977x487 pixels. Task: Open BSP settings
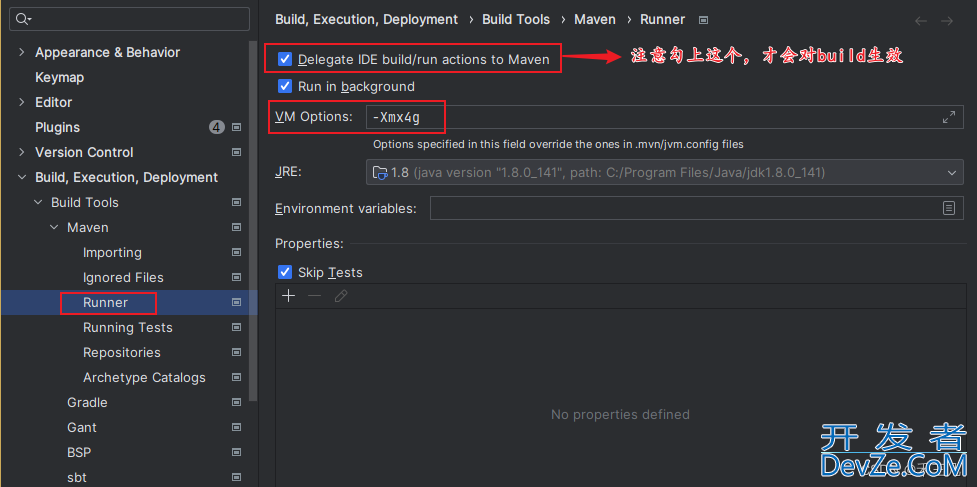pos(79,452)
